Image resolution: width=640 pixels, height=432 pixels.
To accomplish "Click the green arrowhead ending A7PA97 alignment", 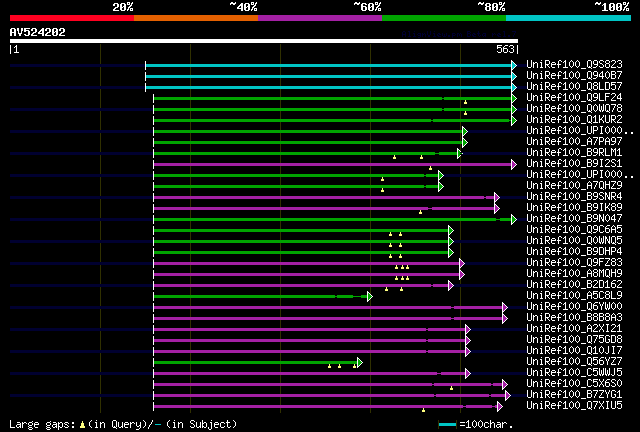I will pyautogui.click(x=465, y=143).
